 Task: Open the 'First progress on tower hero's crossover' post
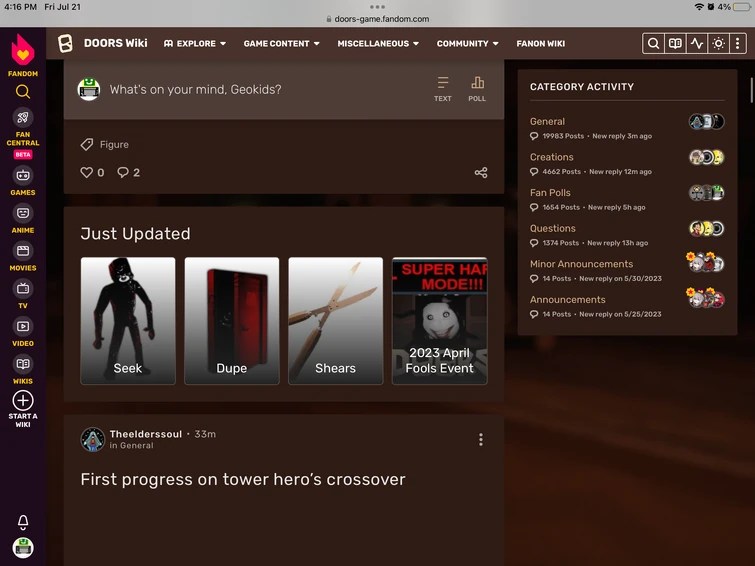click(243, 479)
